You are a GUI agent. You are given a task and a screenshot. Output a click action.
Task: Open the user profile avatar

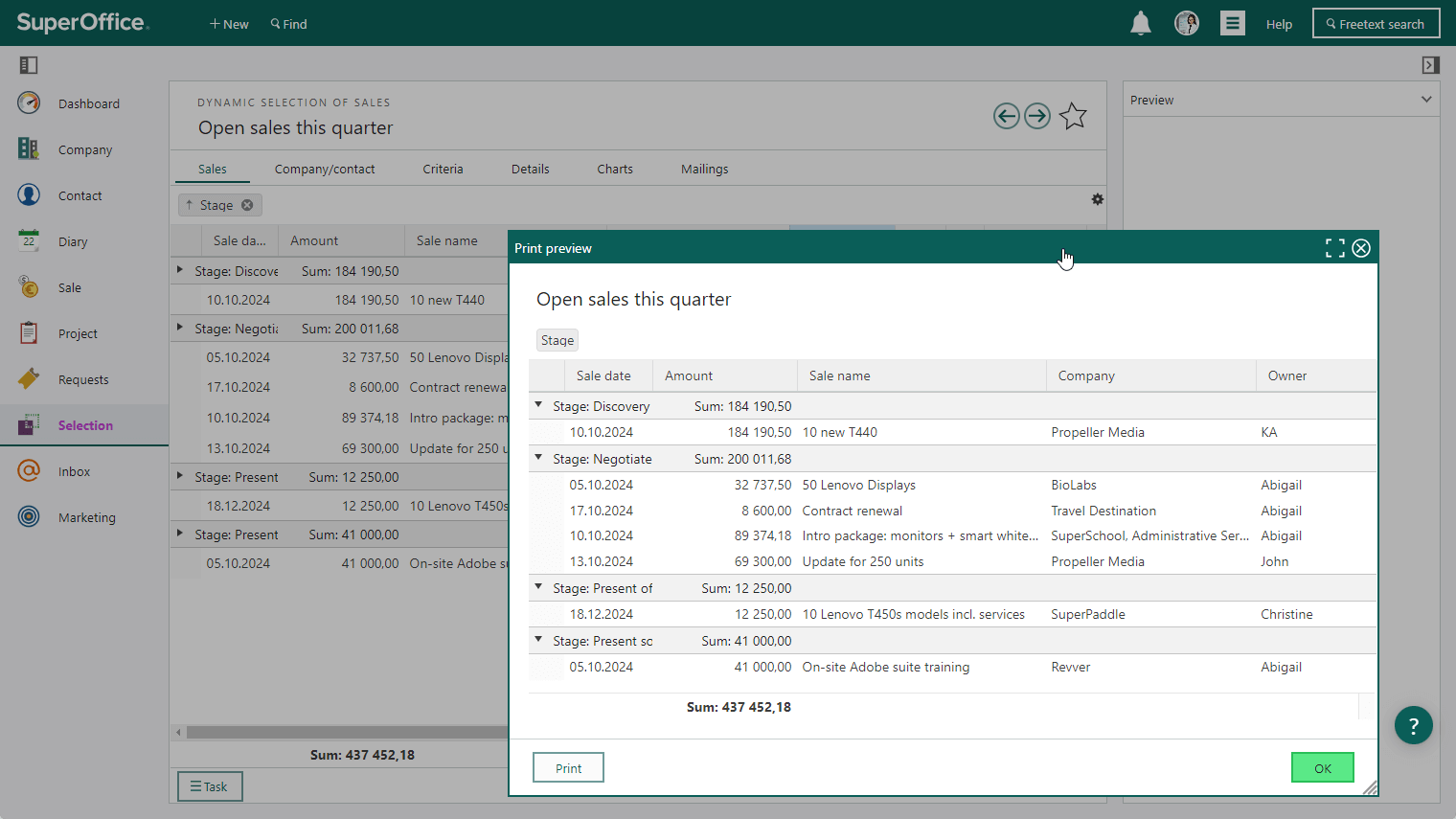(x=1187, y=24)
